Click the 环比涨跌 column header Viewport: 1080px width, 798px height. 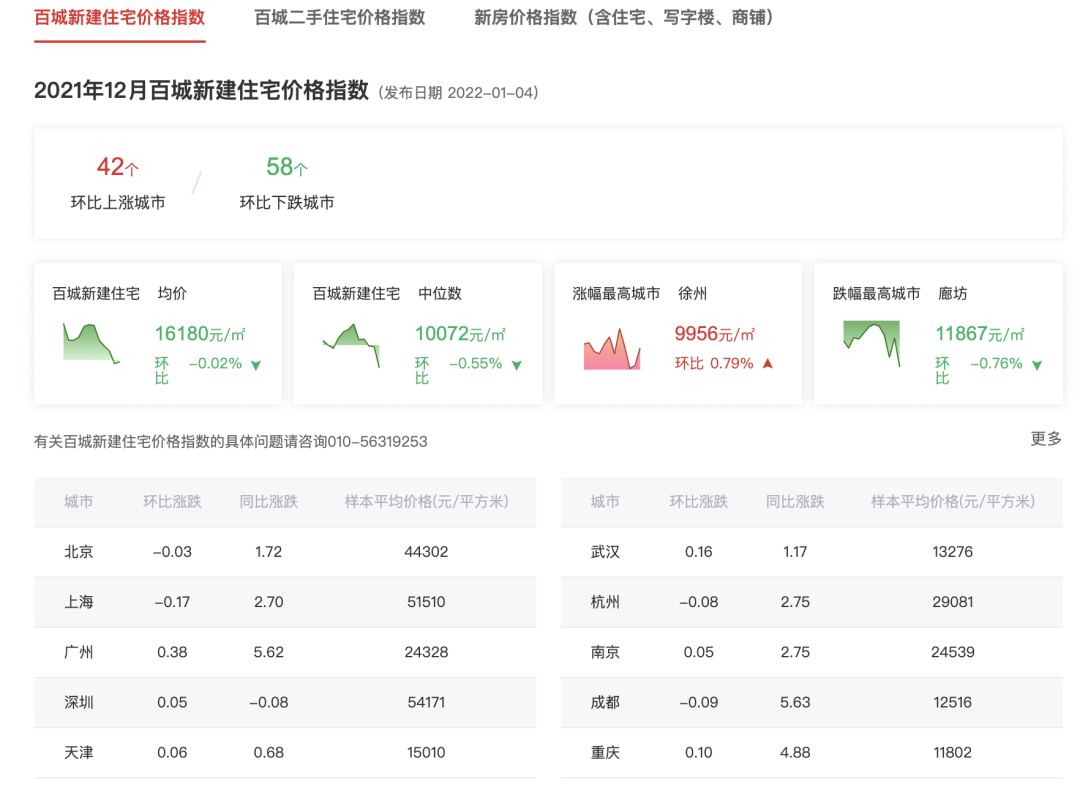(172, 502)
